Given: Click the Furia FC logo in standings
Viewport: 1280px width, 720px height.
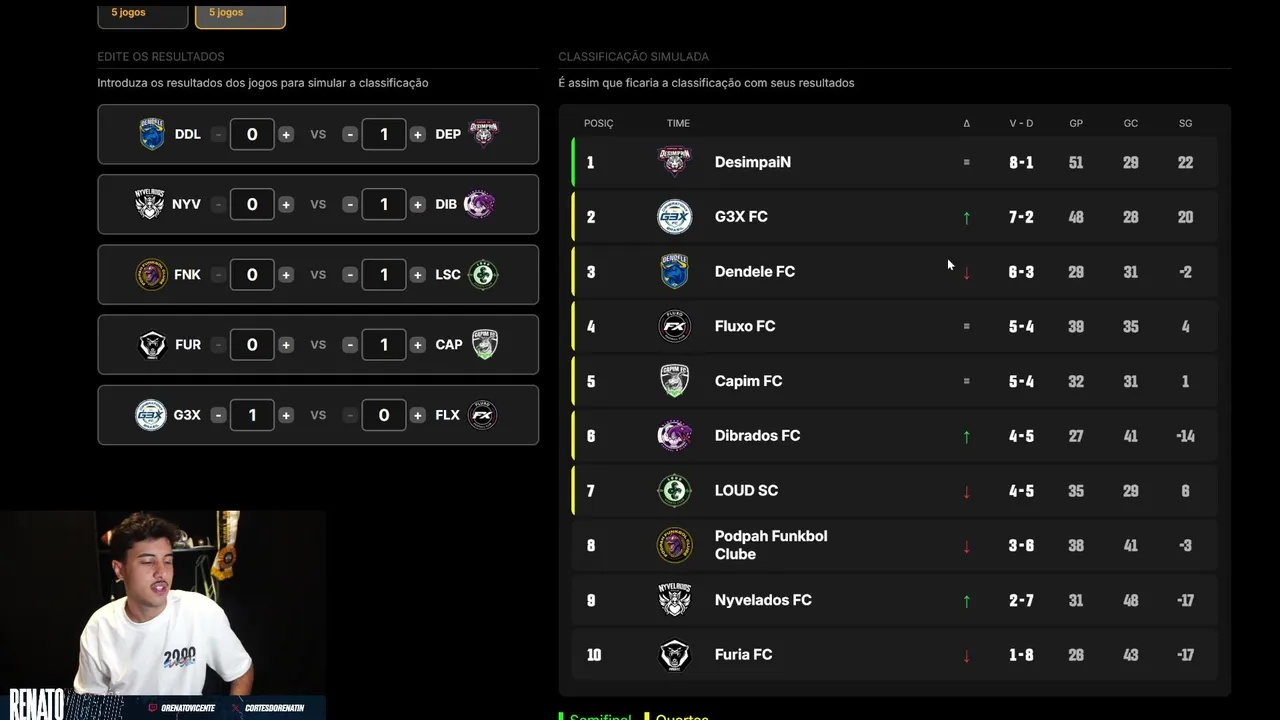Looking at the screenshot, I should (x=674, y=655).
